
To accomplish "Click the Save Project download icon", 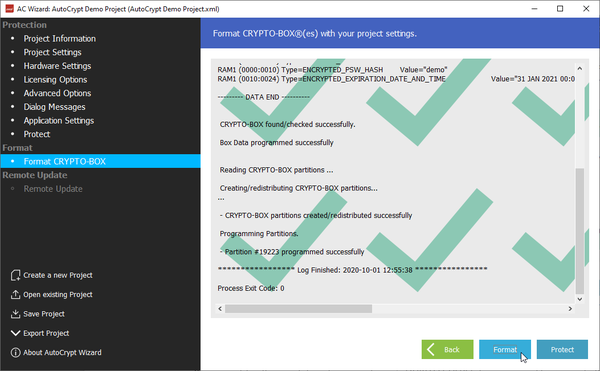I will [x=15, y=314].
